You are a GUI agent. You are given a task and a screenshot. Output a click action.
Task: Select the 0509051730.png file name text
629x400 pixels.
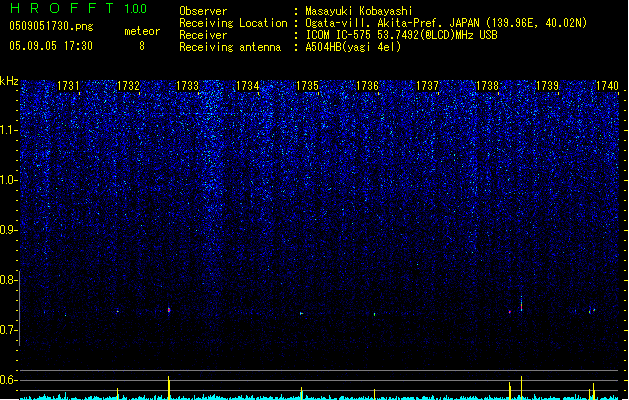point(51,26)
